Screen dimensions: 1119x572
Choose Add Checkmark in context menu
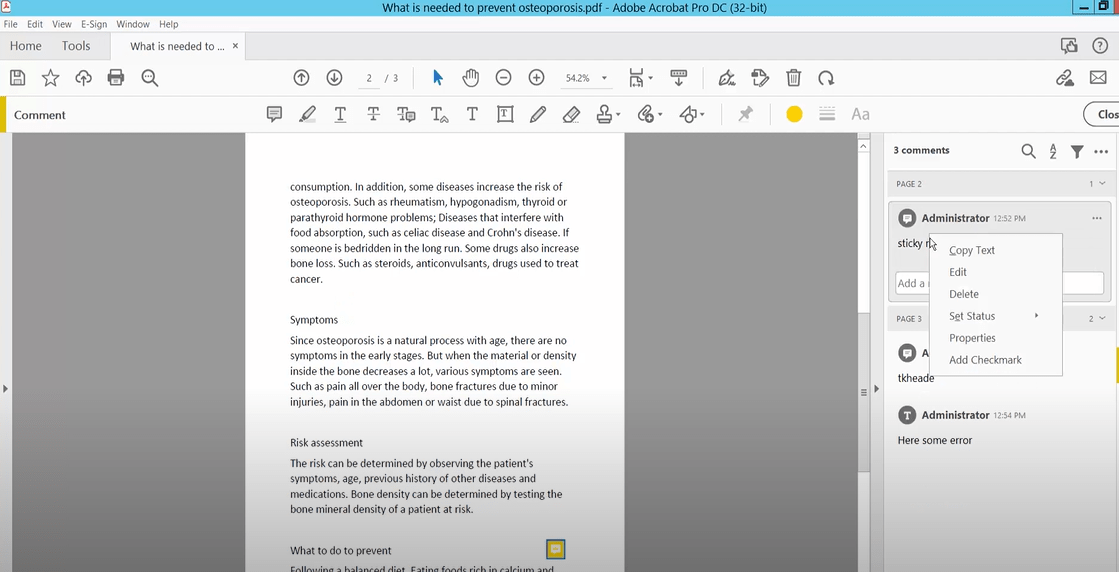point(985,360)
